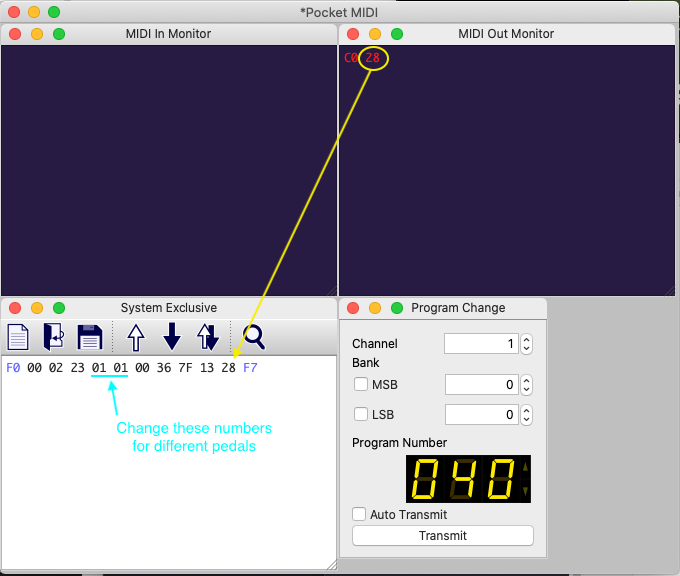The image size is (680, 576).
Task: Close the Program Change window
Action: tap(353, 308)
